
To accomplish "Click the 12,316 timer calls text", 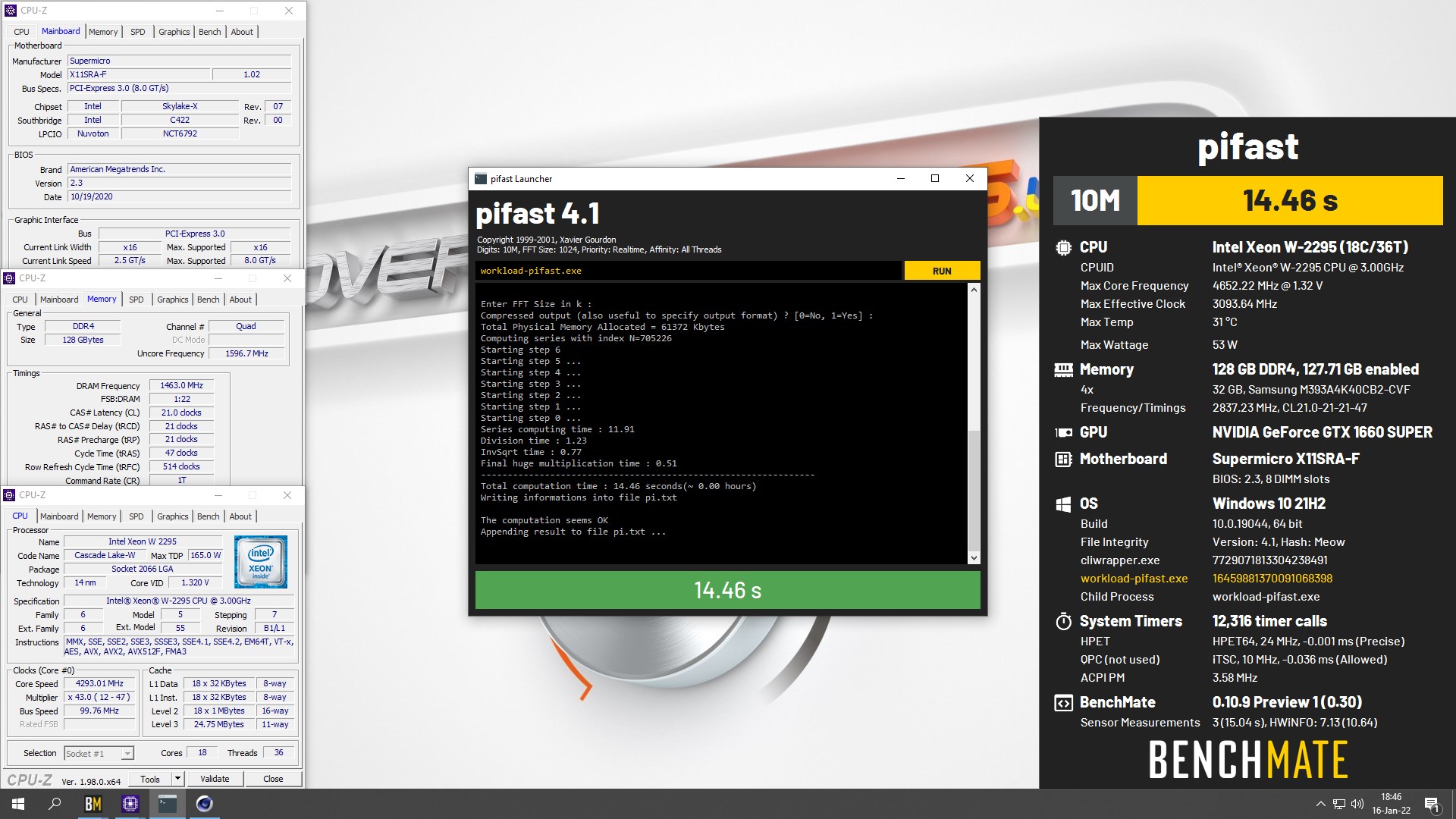I will tap(1269, 621).
